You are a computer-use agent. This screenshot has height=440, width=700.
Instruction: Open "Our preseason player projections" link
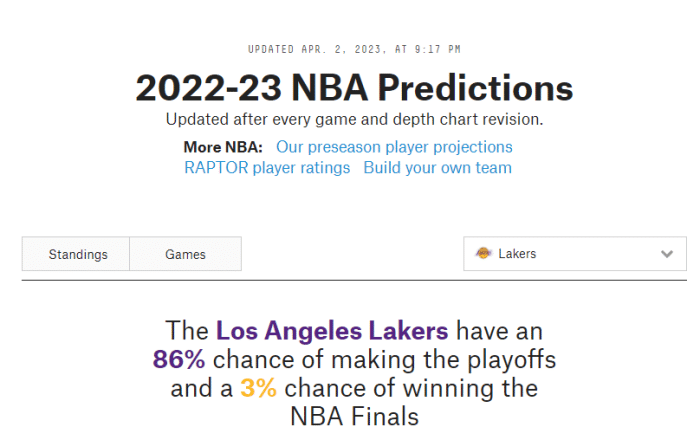[x=394, y=147]
